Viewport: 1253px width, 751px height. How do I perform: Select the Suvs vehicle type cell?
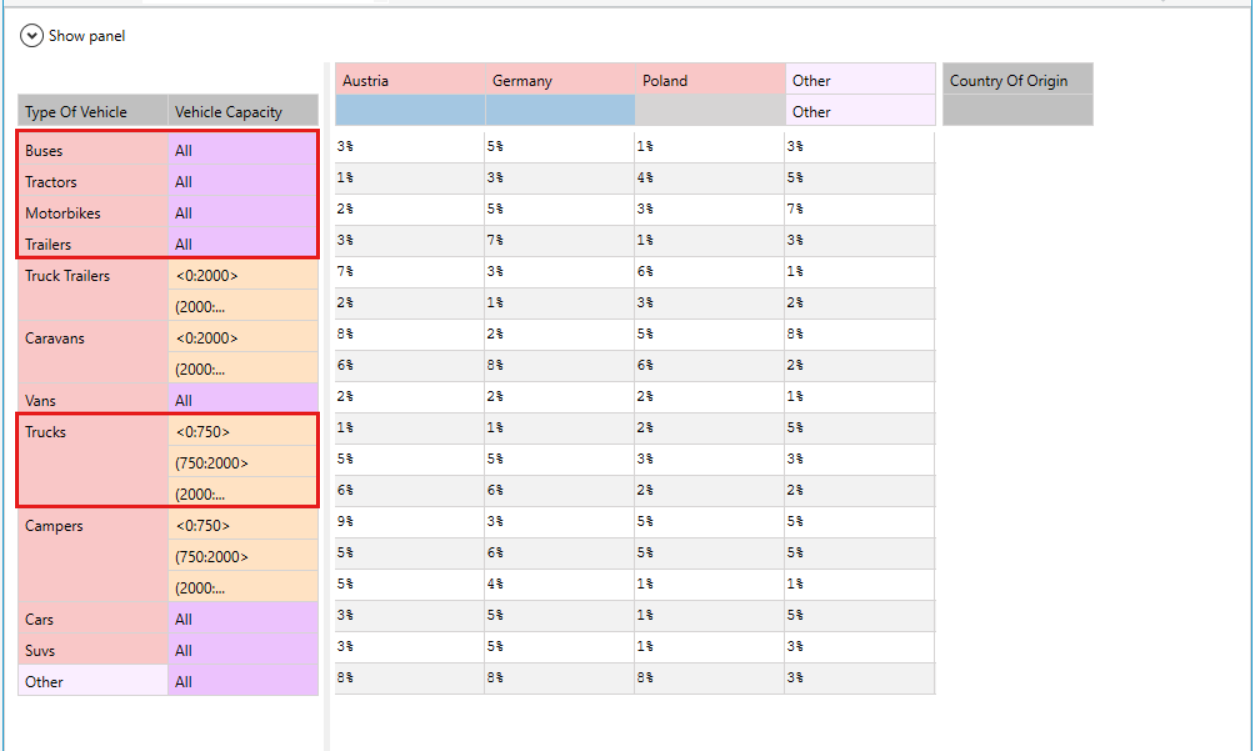tap(93, 650)
